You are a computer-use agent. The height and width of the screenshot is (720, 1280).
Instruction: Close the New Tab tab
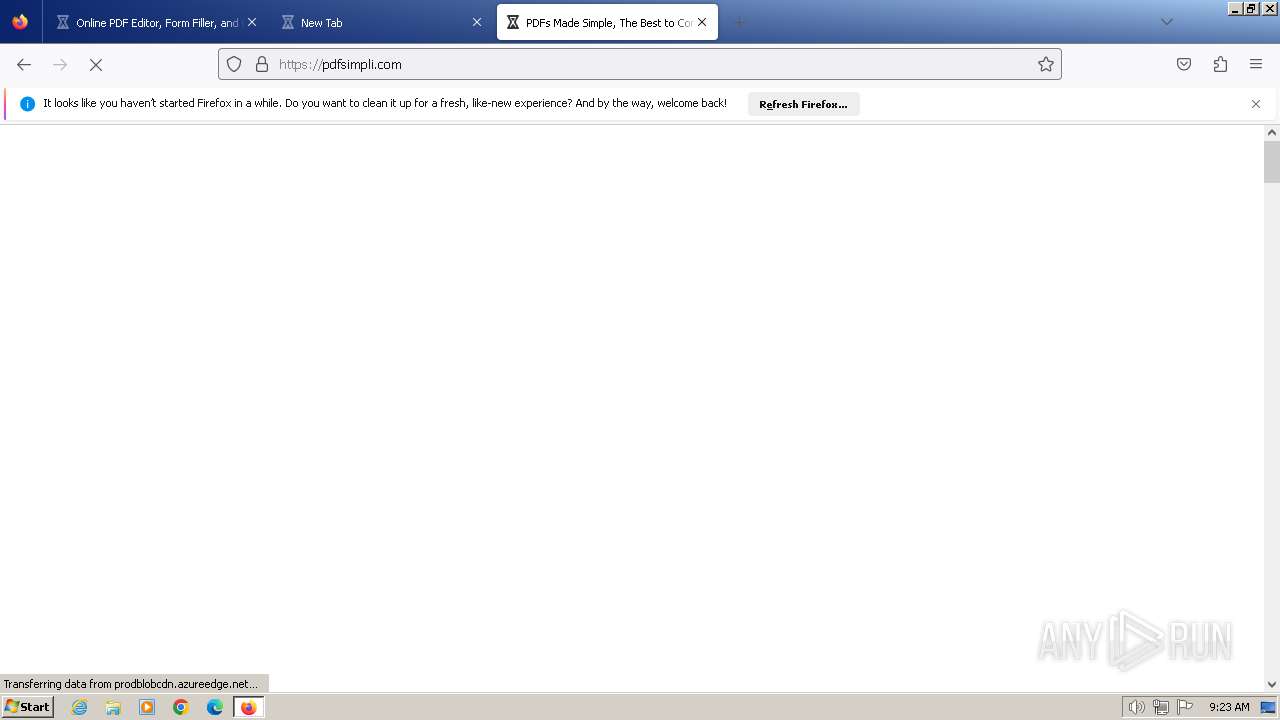pyautogui.click(x=477, y=22)
